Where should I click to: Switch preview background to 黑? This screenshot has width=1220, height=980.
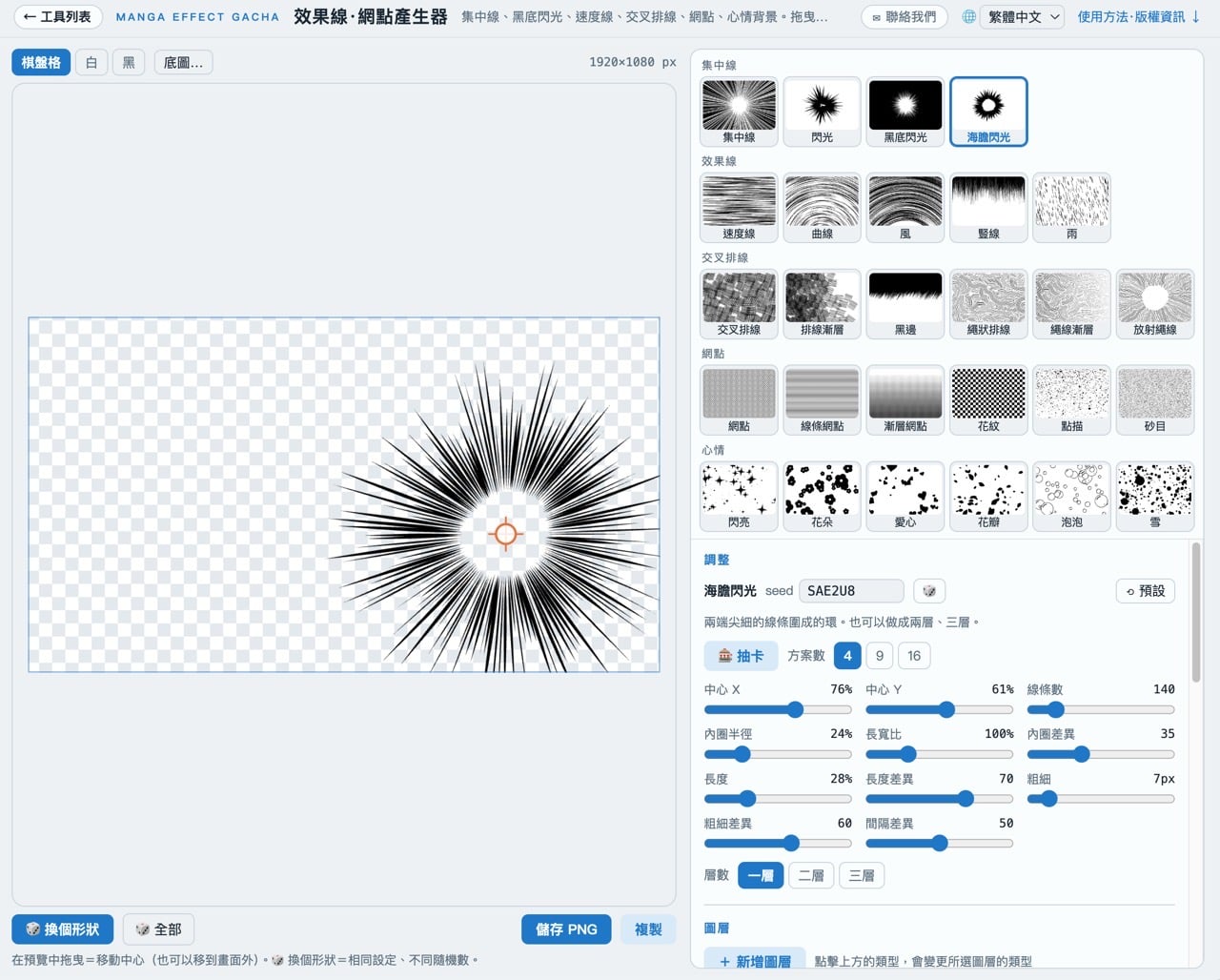click(x=129, y=63)
